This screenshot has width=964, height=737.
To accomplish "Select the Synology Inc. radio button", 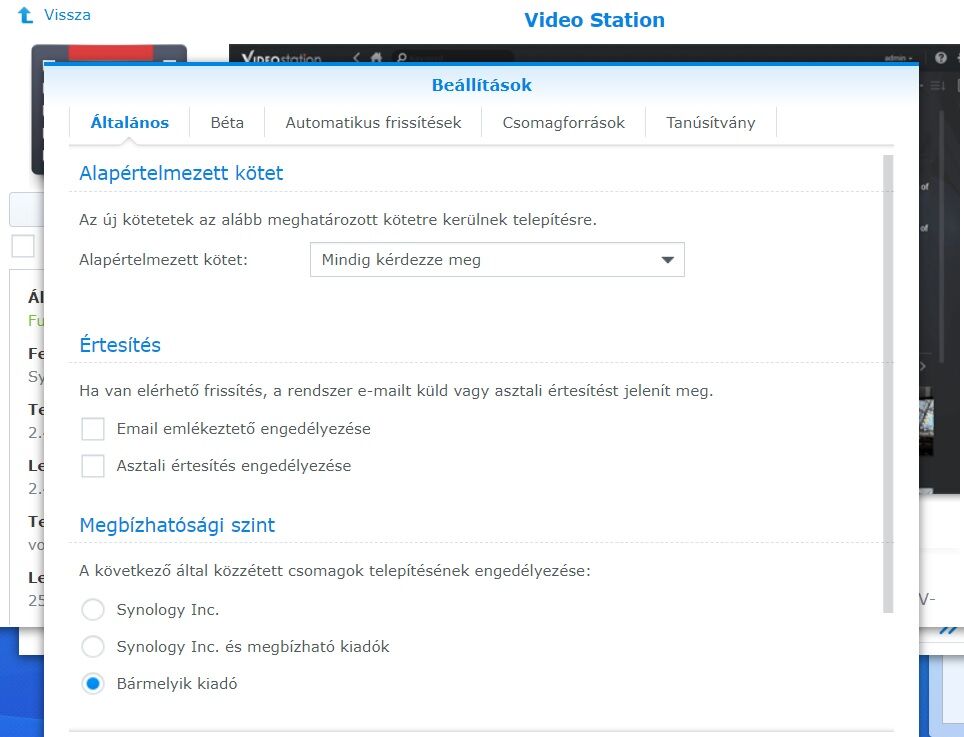I will click(93, 610).
